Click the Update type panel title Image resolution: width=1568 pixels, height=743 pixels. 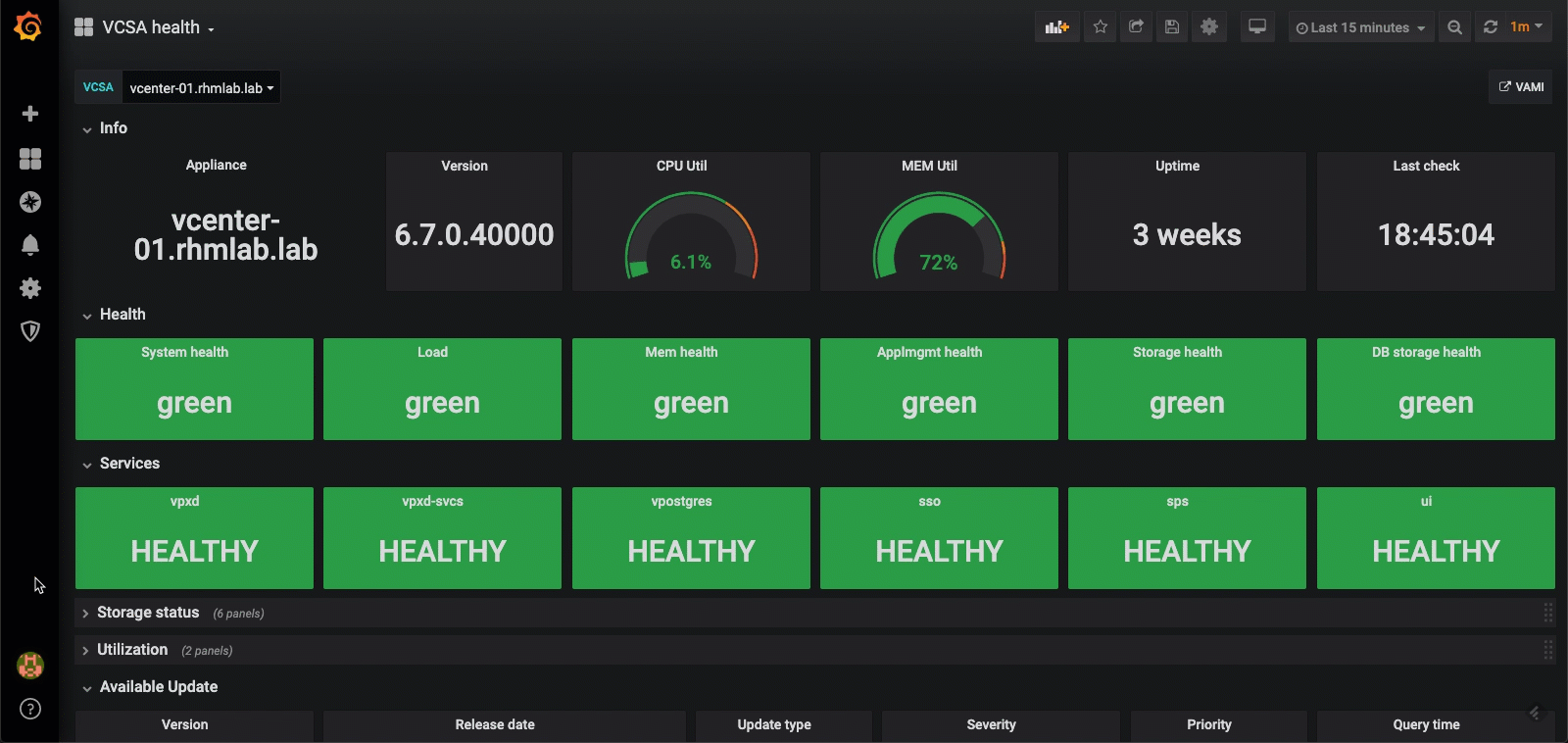[774, 724]
